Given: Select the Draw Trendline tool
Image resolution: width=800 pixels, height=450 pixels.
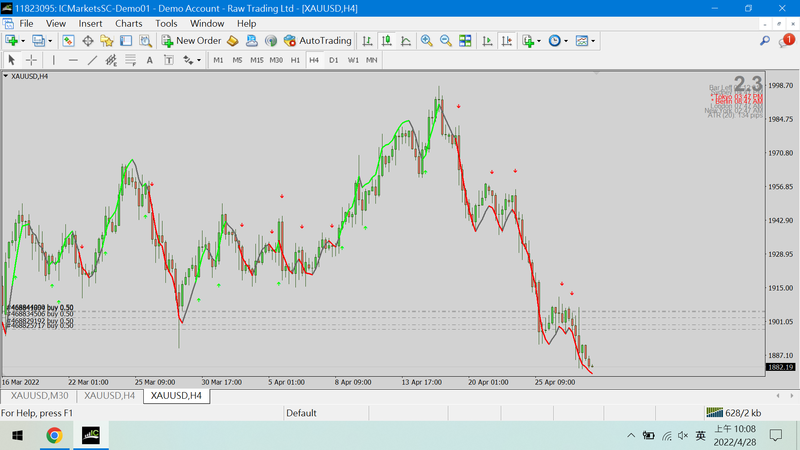Looking at the screenshot, I should point(92,60).
